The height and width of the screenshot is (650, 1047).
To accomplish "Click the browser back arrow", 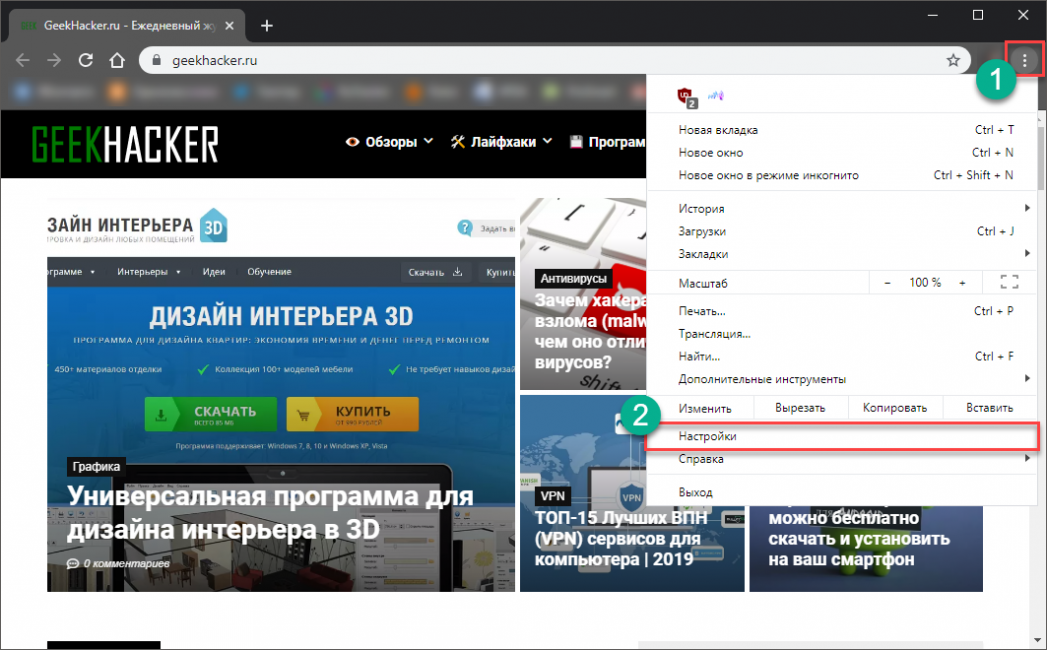I will (22, 61).
